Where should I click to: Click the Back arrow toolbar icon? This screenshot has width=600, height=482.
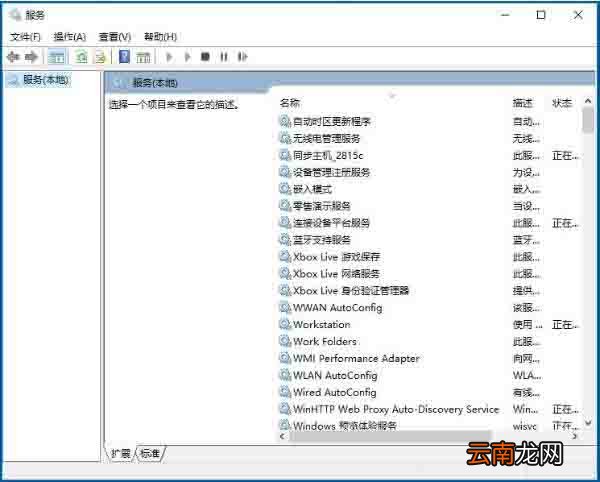pos(13,57)
